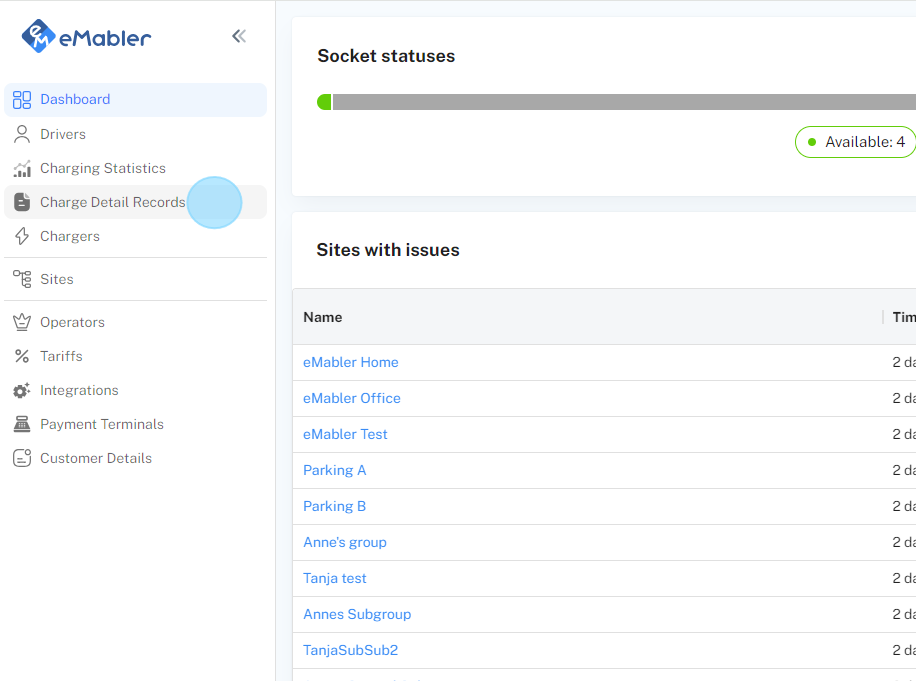Click the Tariffs percent icon
Viewport: 916px width, 681px height.
click(22, 356)
